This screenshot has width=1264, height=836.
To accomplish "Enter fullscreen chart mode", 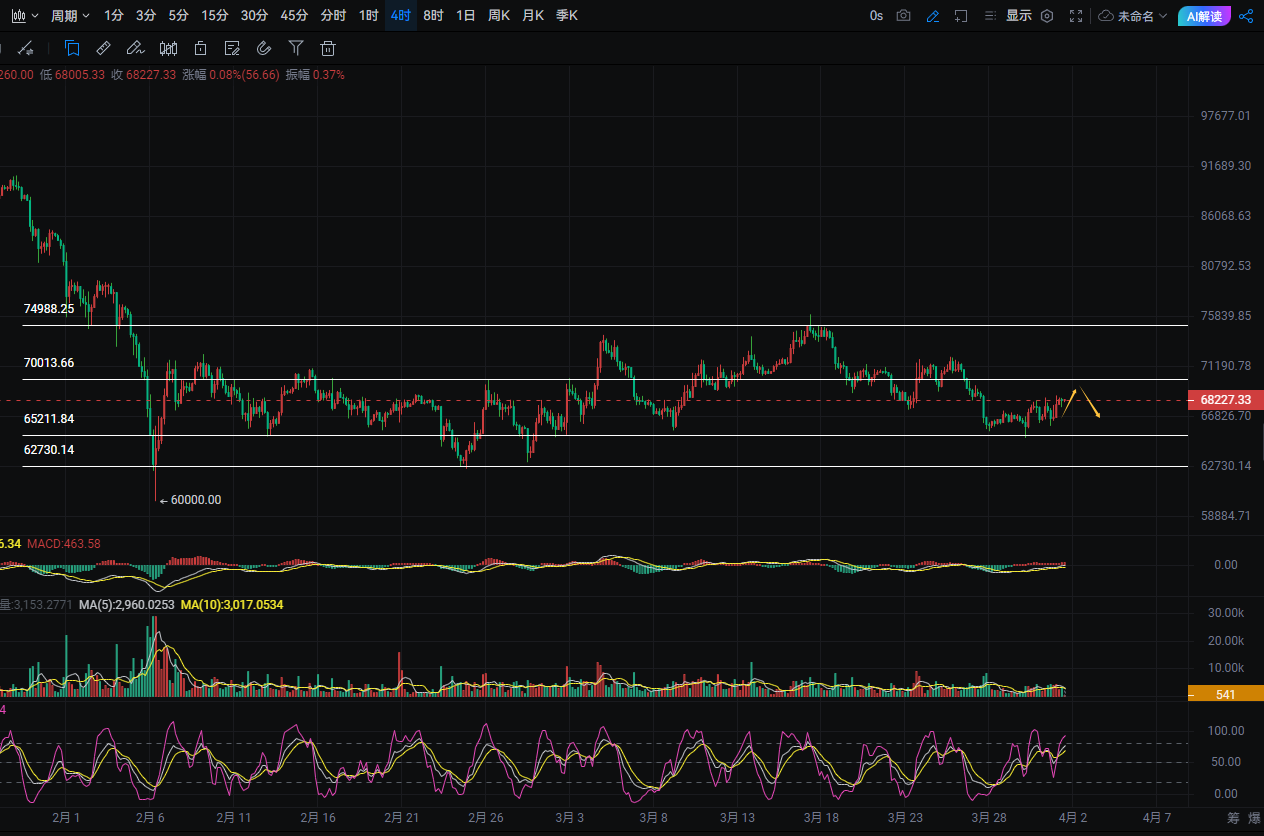I will (1076, 16).
